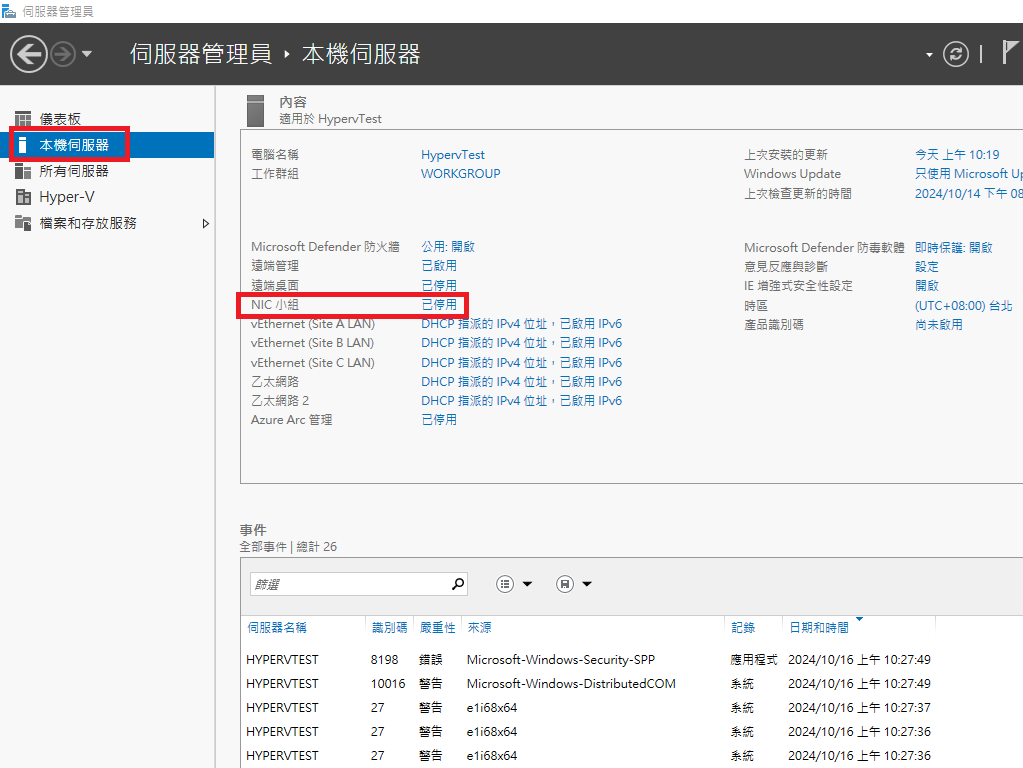Open vEthernet (Site B LAN) IP settings link
This screenshot has height=768, width=1023.
[x=521, y=343]
